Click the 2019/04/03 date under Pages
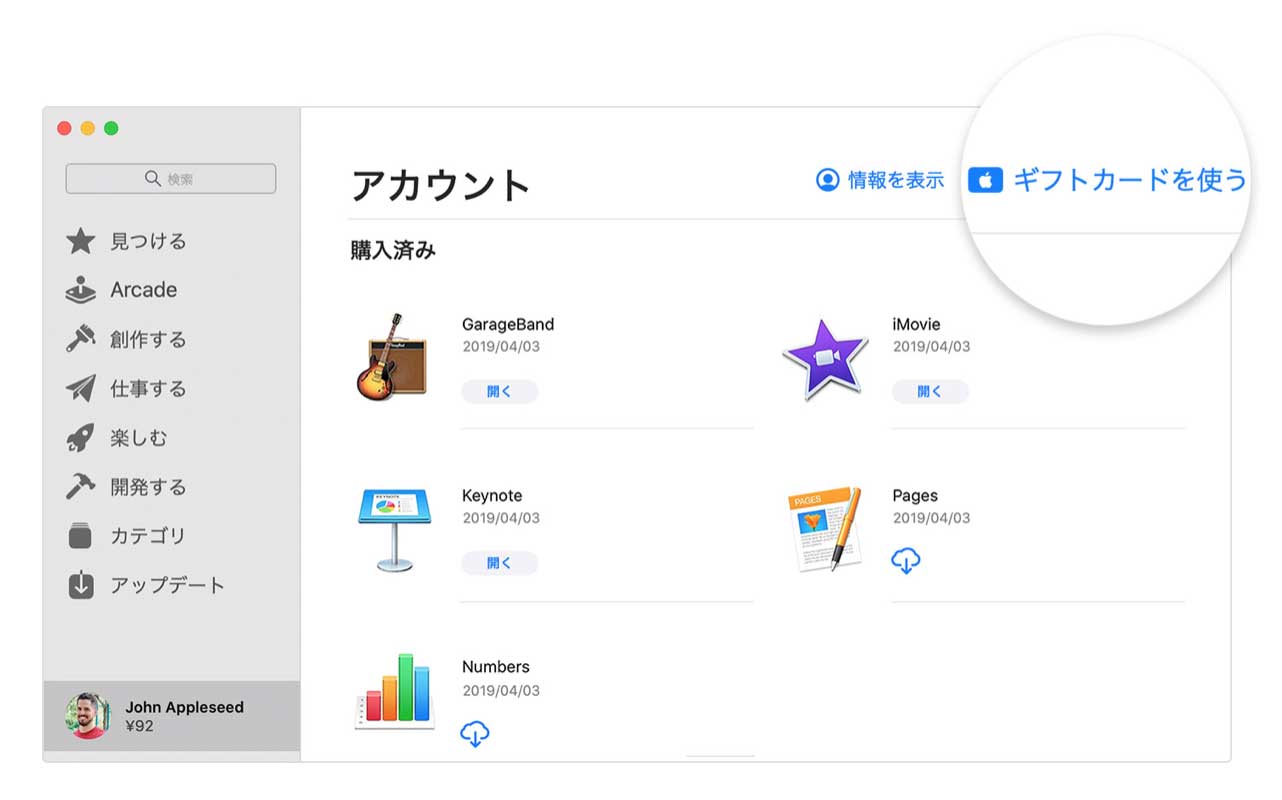Image resolution: width=1282 pixels, height=800 pixels. point(931,518)
